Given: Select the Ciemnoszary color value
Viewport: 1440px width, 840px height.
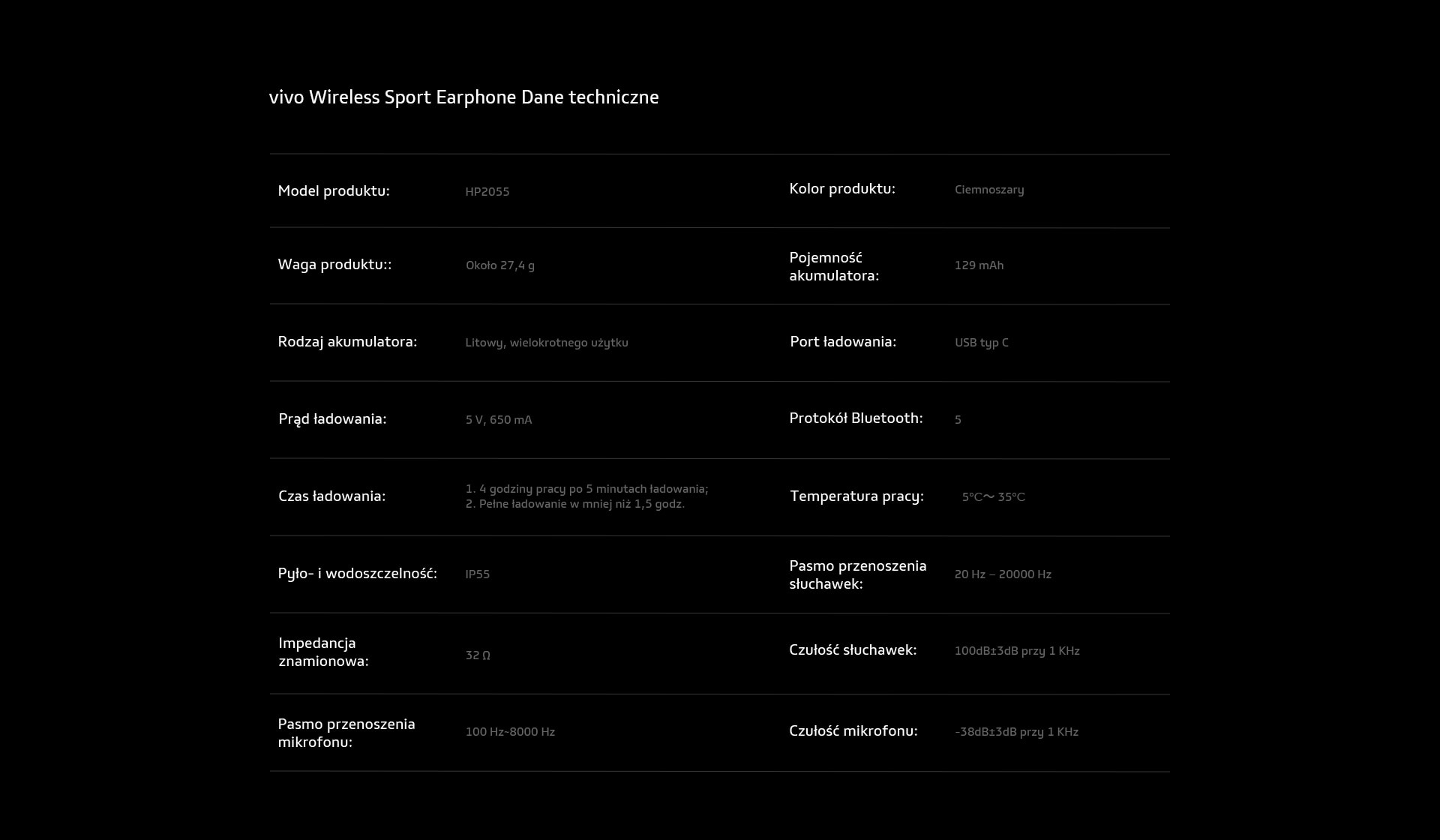Looking at the screenshot, I should pos(989,190).
